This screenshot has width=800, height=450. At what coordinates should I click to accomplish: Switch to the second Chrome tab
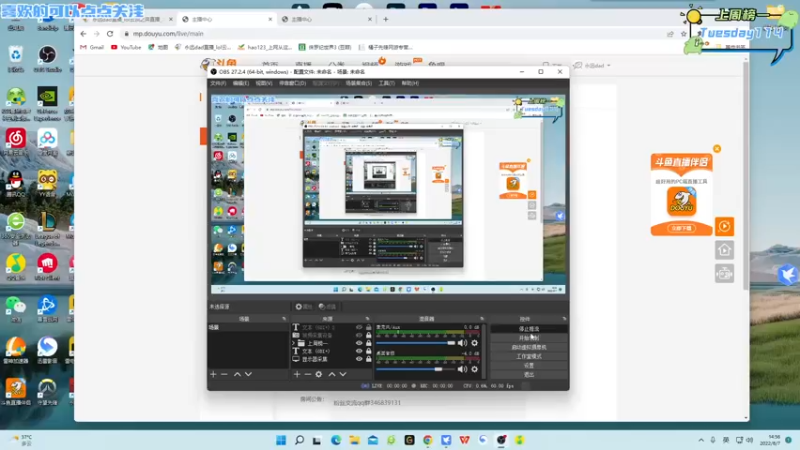tap(227, 19)
